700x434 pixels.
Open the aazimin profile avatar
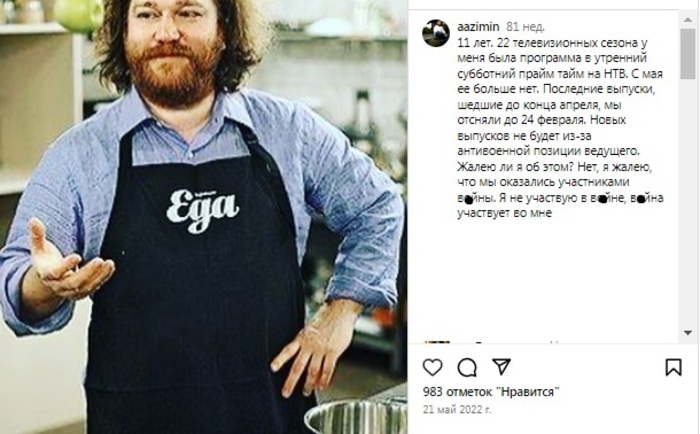pyautogui.click(x=436, y=33)
